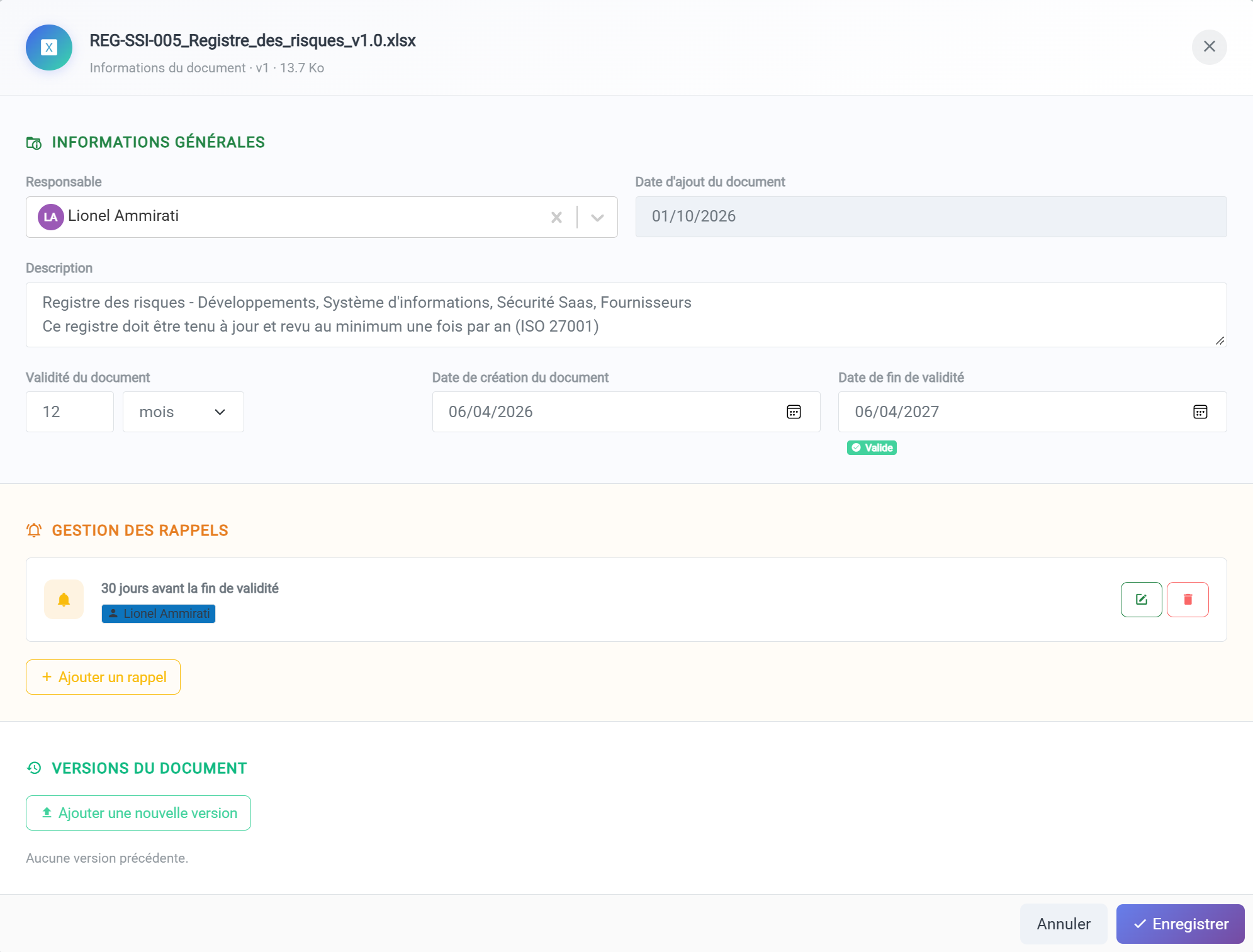
Task: Click the '30 jours avant la fin de validité' text
Action: click(x=190, y=588)
